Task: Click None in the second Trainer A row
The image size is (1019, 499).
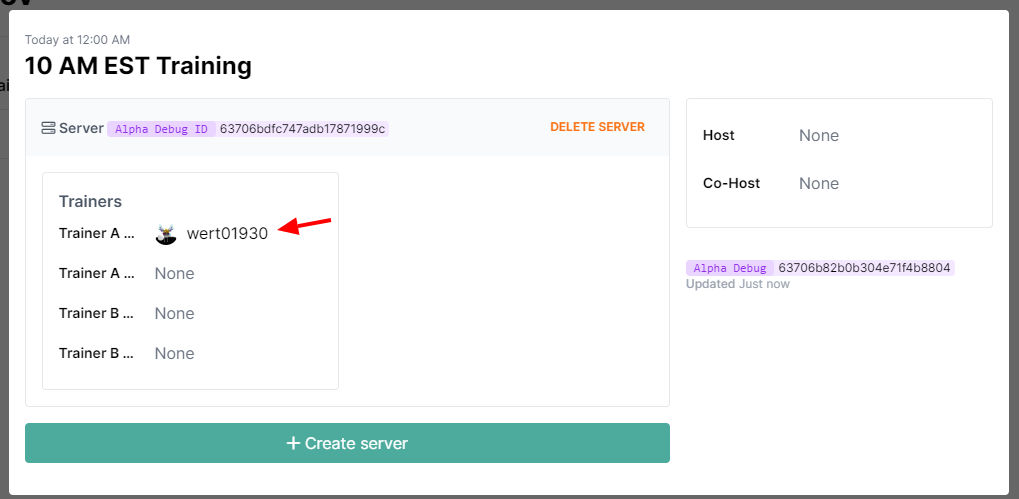Action: point(174,274)
